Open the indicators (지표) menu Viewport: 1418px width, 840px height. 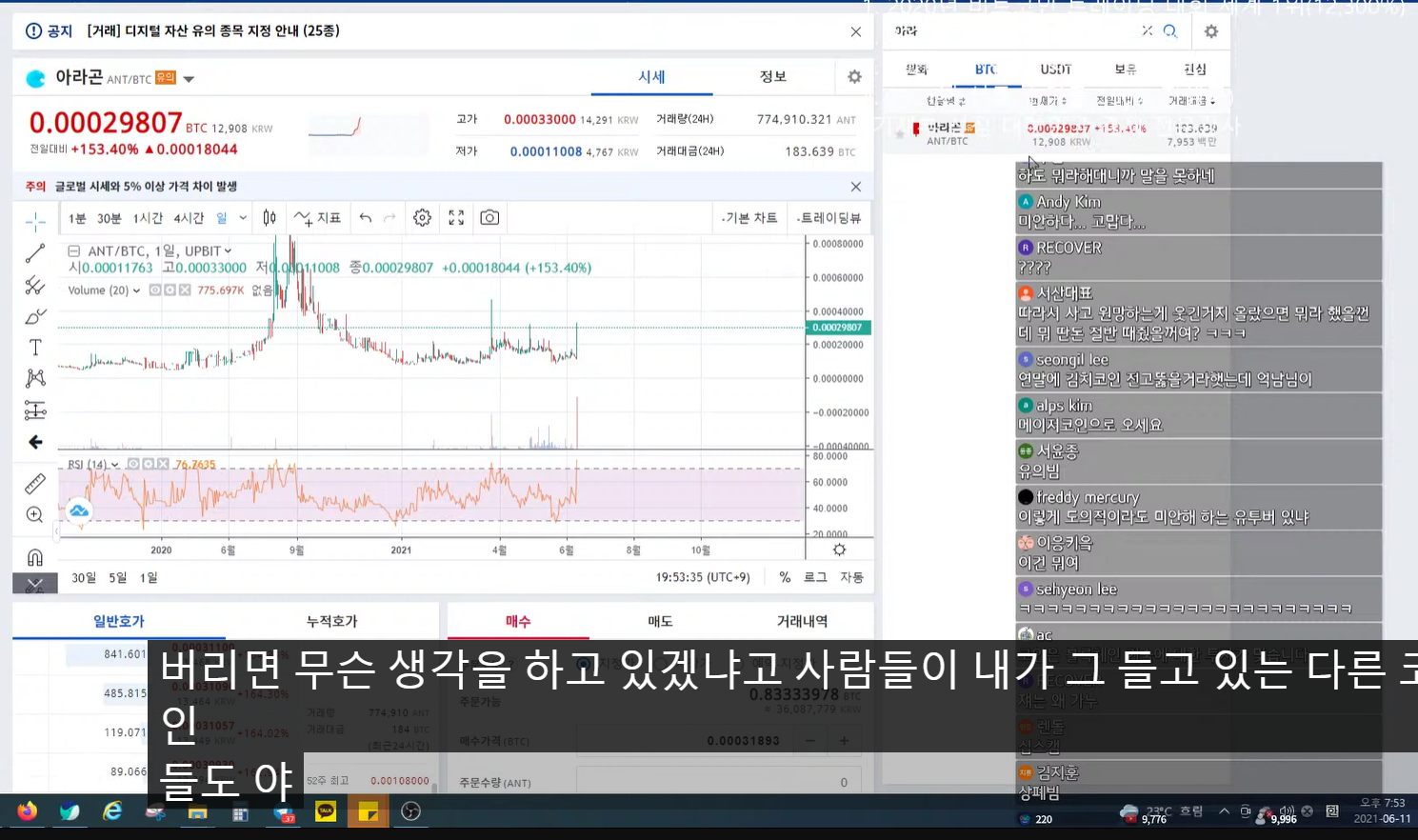318,218
